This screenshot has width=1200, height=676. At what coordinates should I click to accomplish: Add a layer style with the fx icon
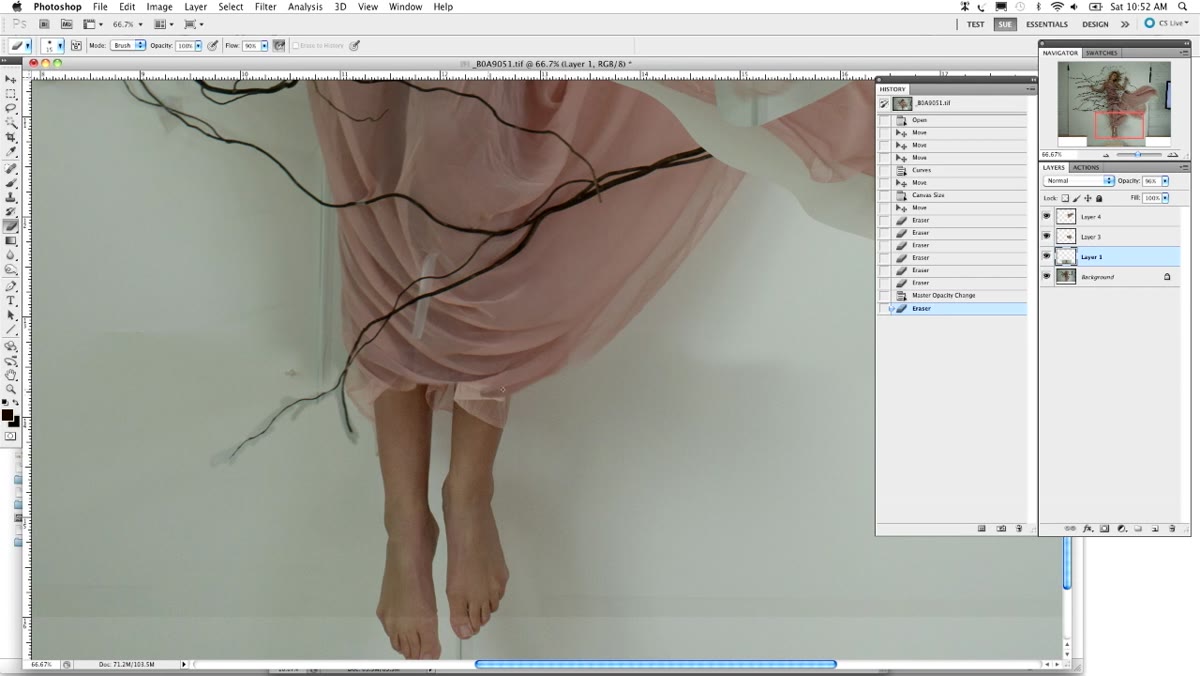click(1087, 528)
